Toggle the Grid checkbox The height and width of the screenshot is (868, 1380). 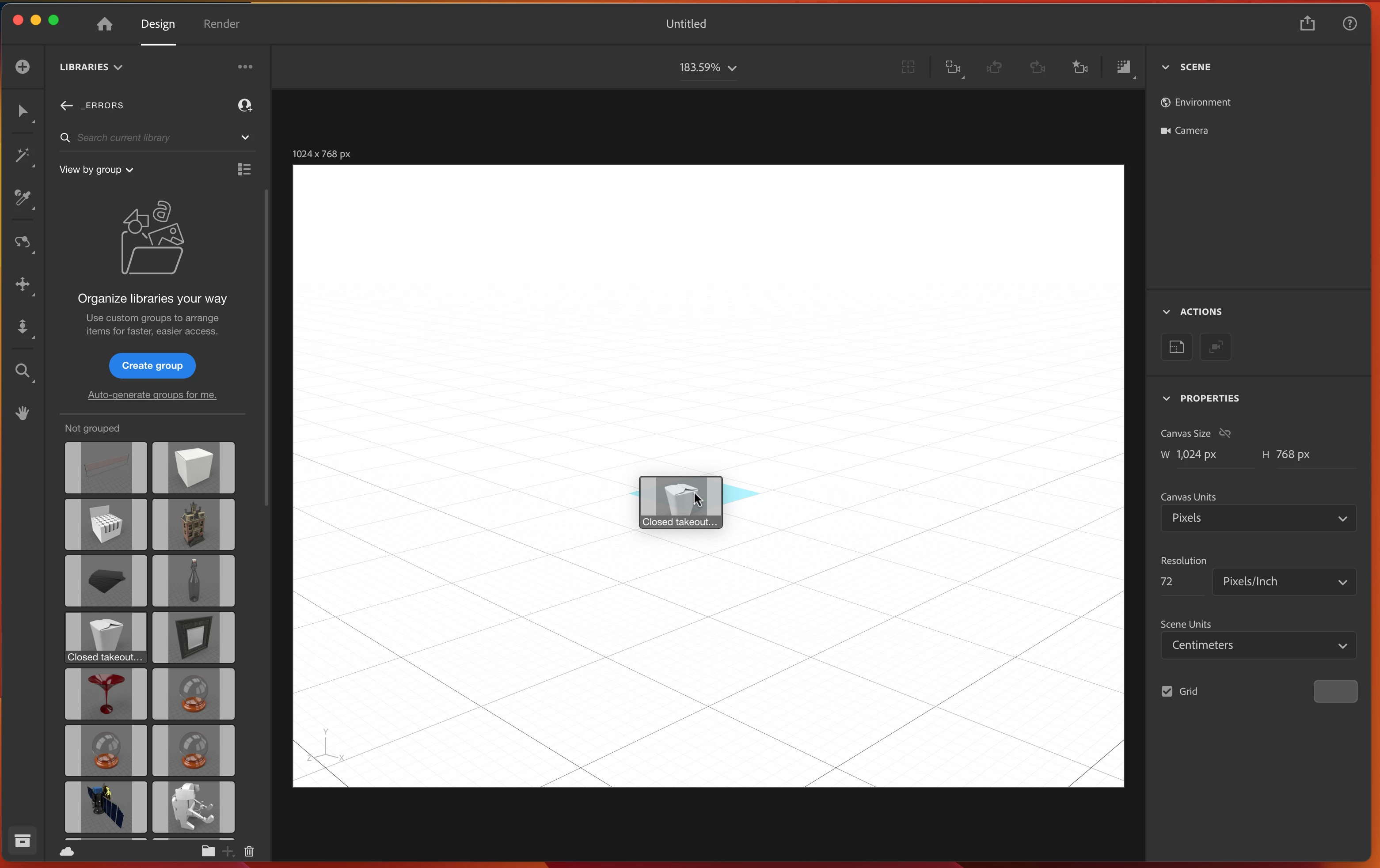tap(1167, 692)
